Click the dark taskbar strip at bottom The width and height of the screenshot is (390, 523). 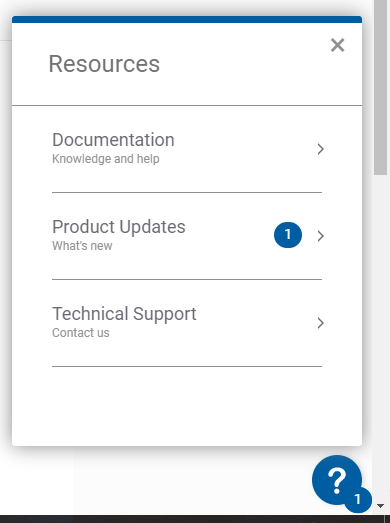[195, 519]
